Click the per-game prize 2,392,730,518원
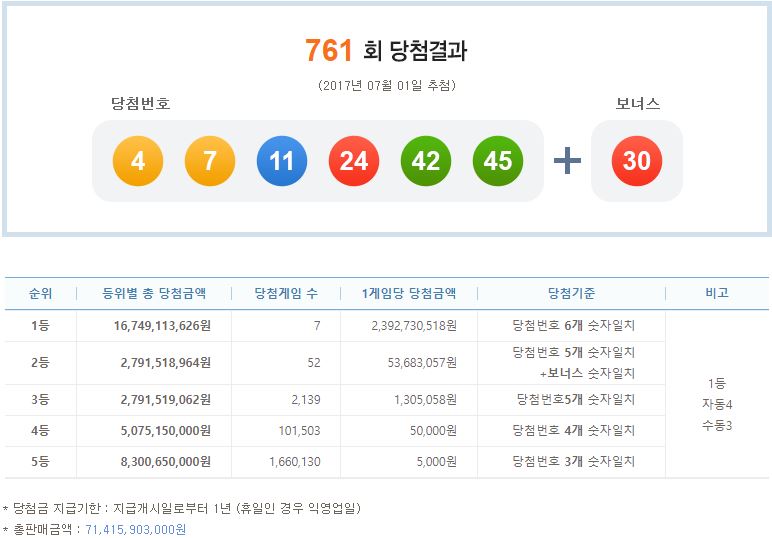Screen dimensions: 772x538 click(x=414, y=326)
